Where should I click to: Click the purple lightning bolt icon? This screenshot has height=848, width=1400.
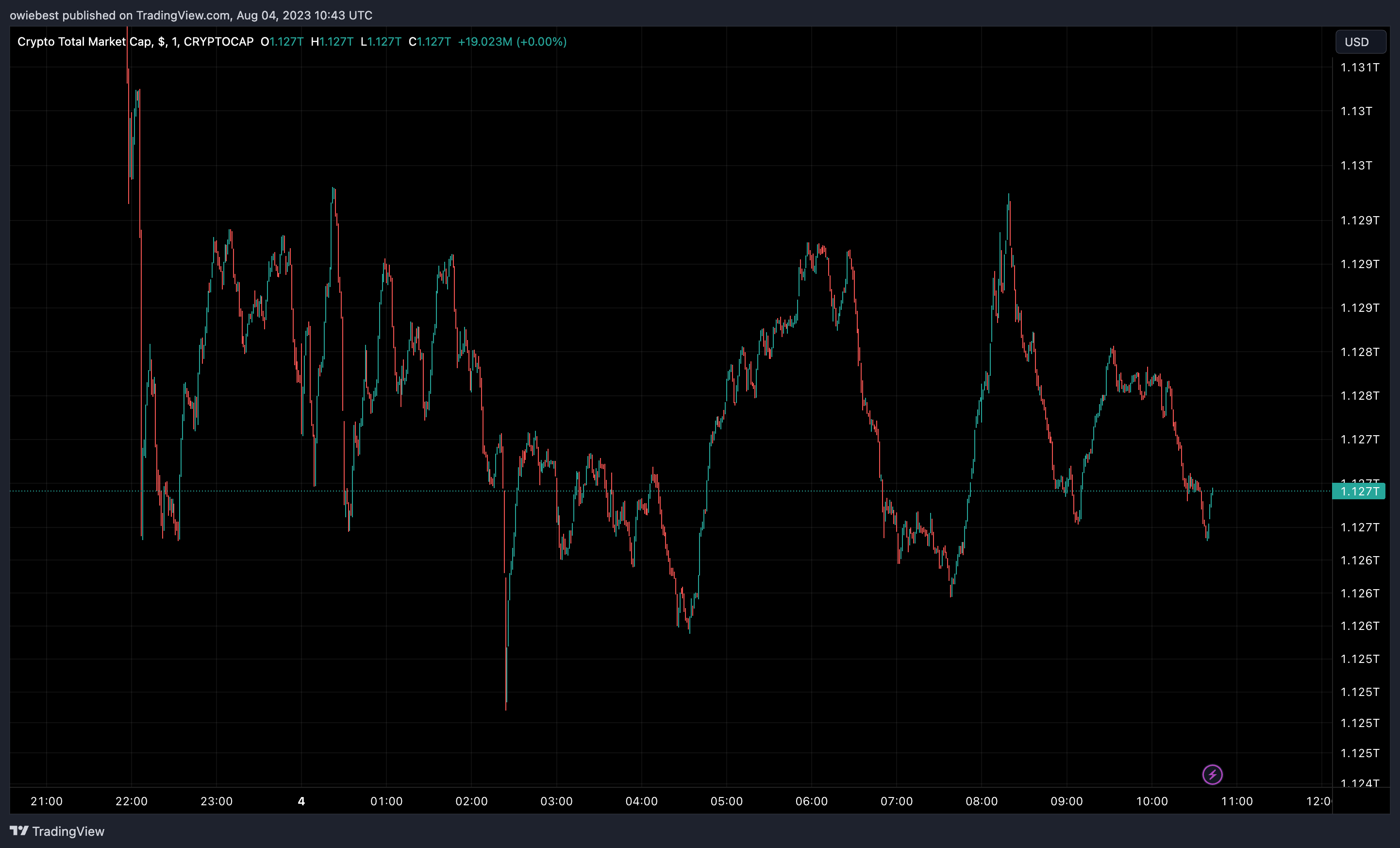pyautogui.click(x=1212, y=774)
